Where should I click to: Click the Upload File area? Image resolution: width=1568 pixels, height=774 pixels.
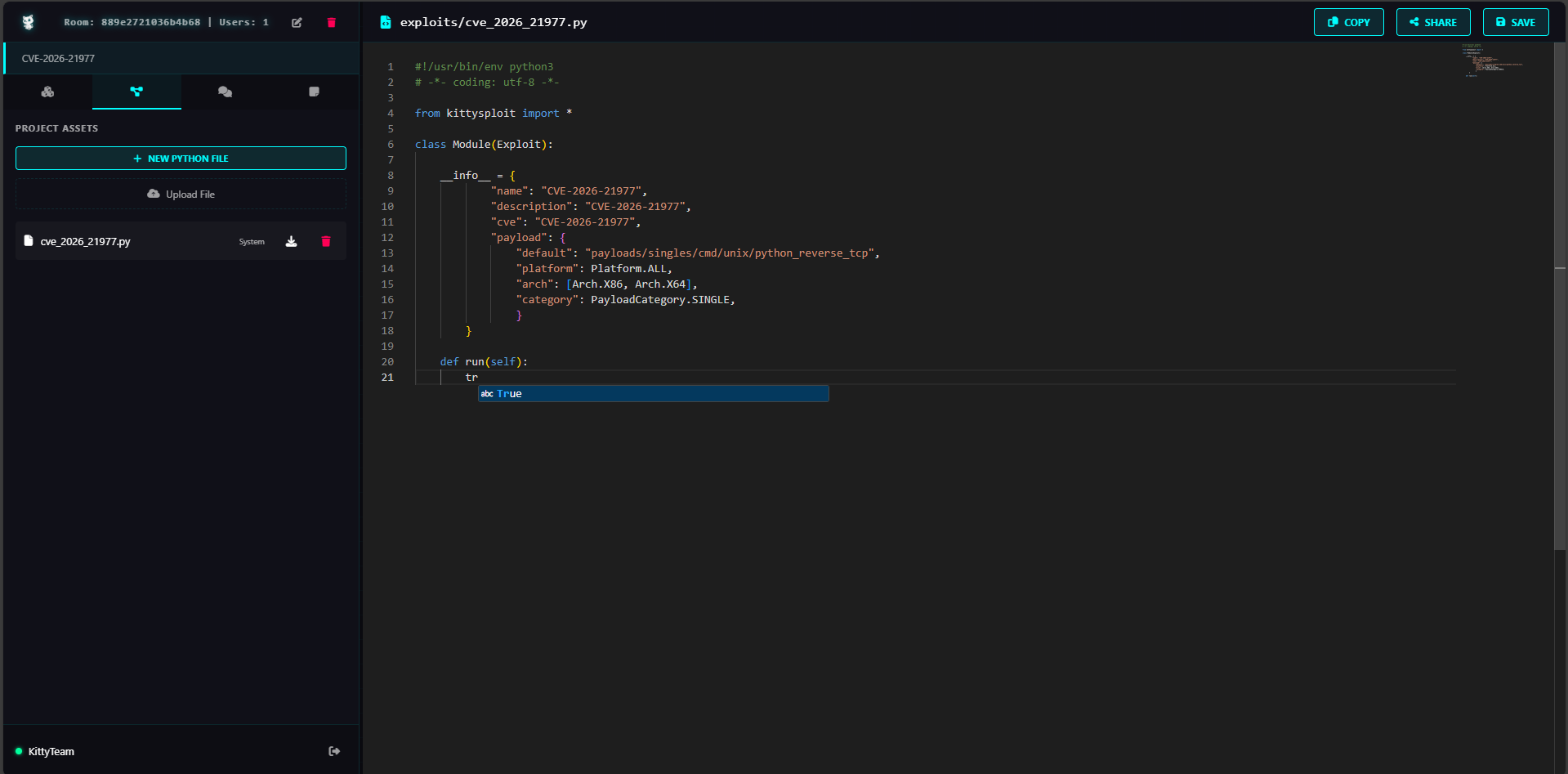181,195
